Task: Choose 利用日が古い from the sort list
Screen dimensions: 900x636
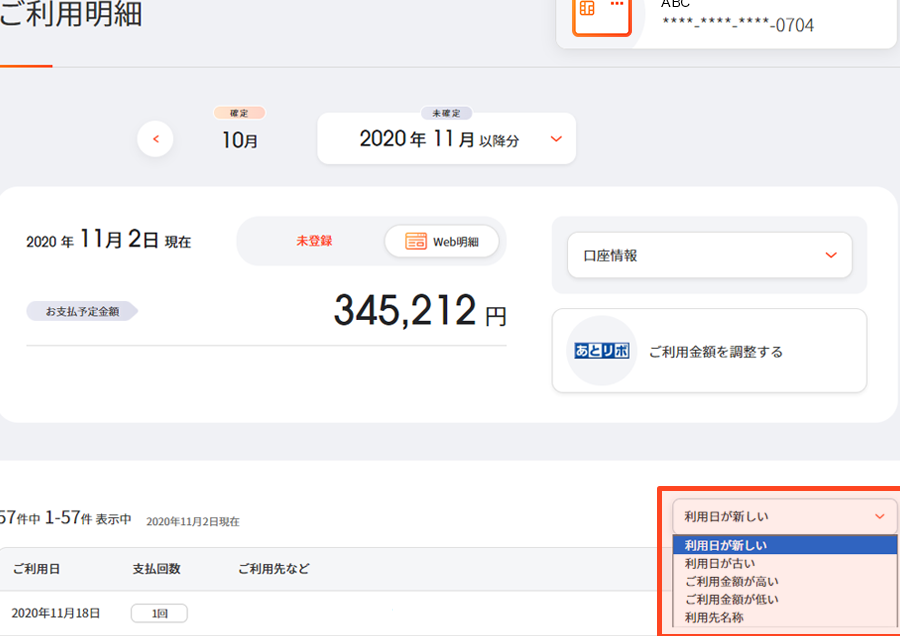Action: (x=720, y=563)
